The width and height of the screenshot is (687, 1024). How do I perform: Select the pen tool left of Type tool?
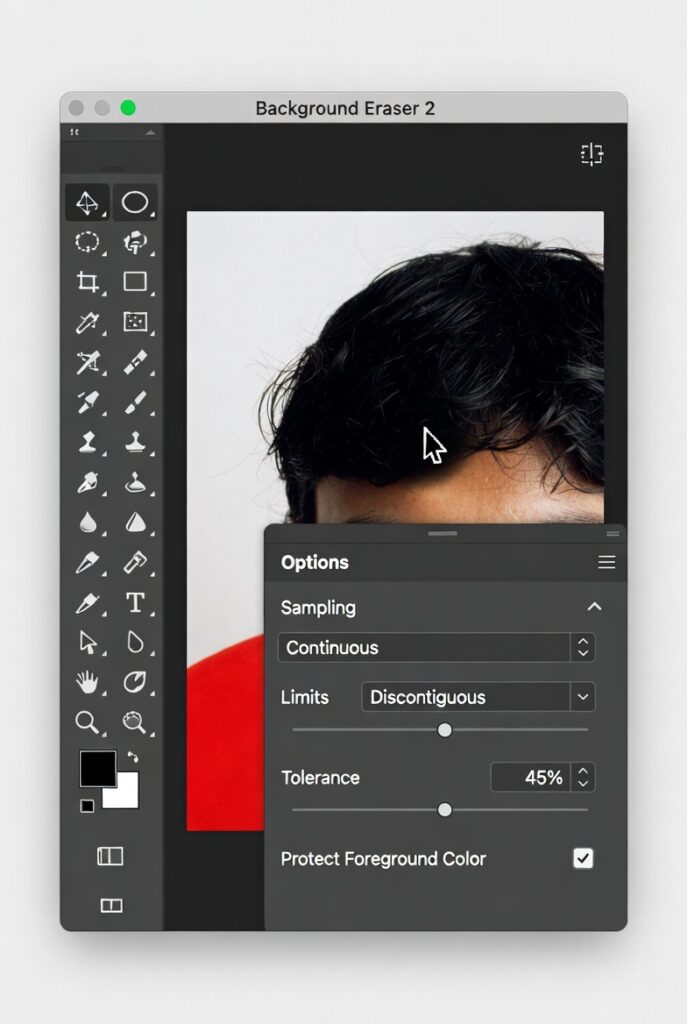88,603
